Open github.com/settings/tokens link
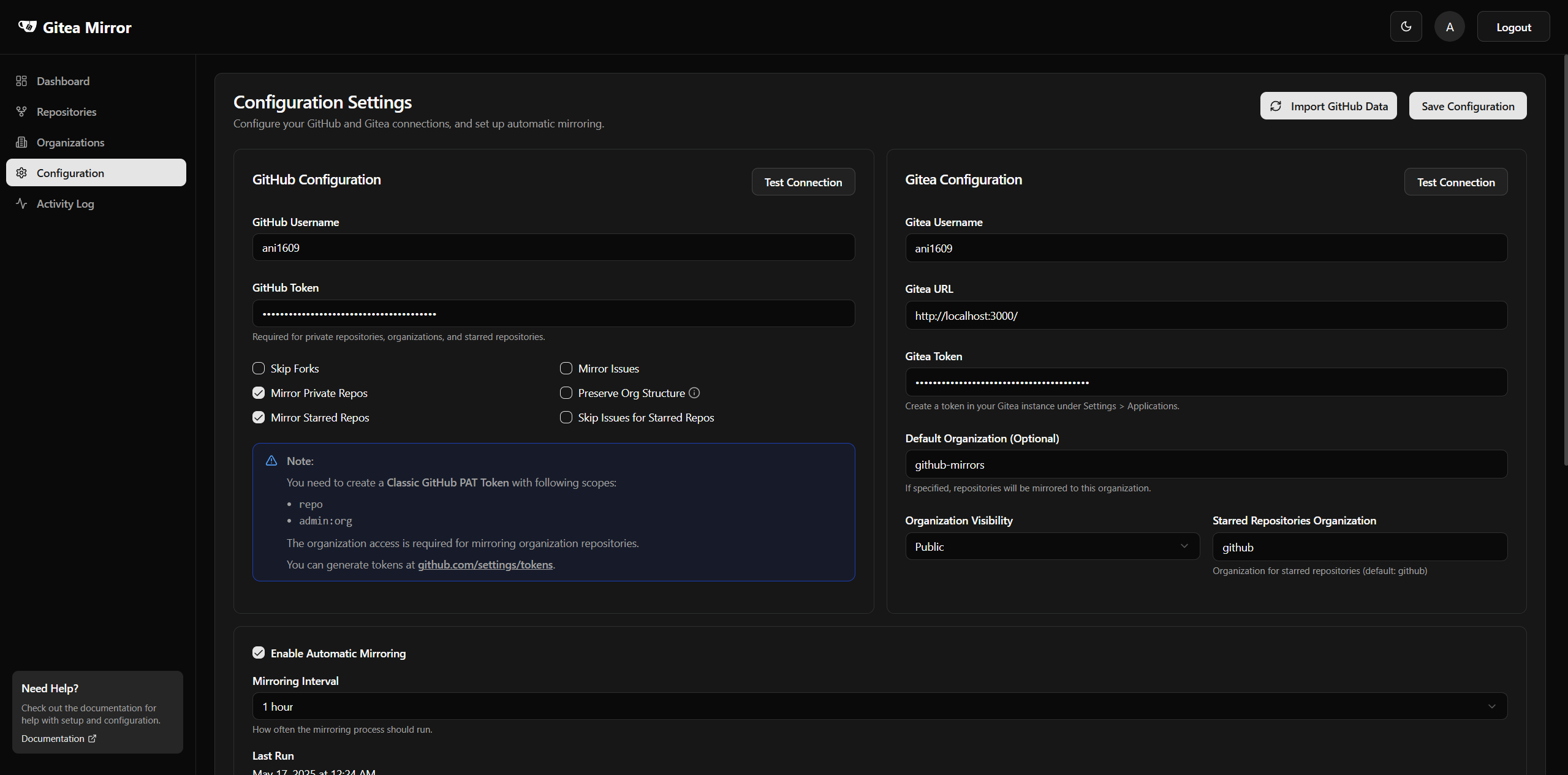The width and height of the screenshot is (1568, 775). [485, 565]
